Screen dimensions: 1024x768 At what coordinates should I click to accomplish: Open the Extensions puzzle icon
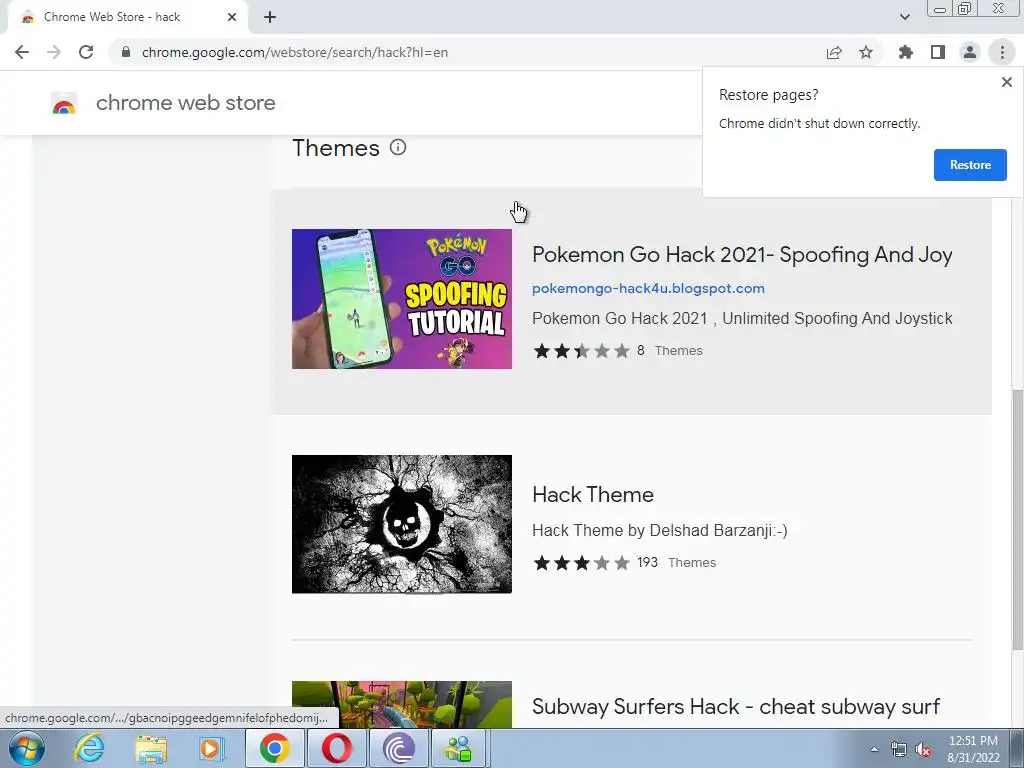(x=906, y=52)
